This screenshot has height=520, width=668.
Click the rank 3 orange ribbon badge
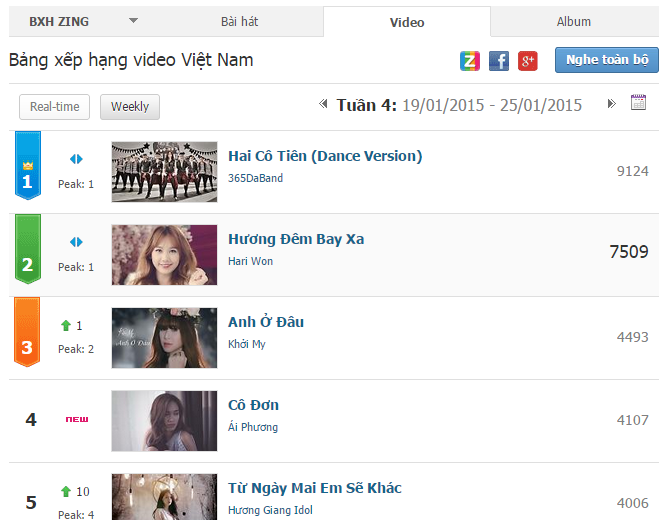click(27, 332)
